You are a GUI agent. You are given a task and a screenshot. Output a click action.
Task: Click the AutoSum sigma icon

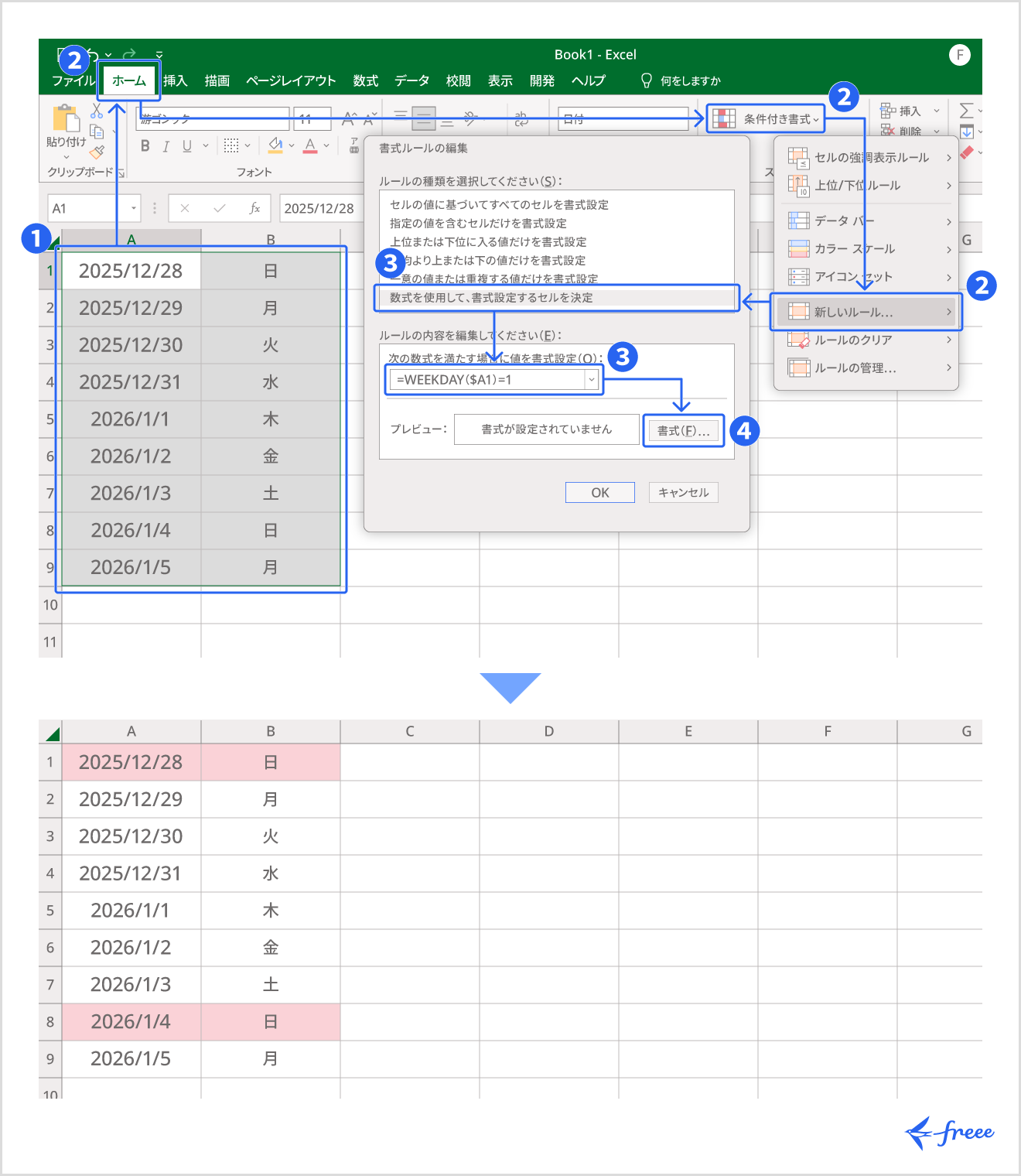966,111
